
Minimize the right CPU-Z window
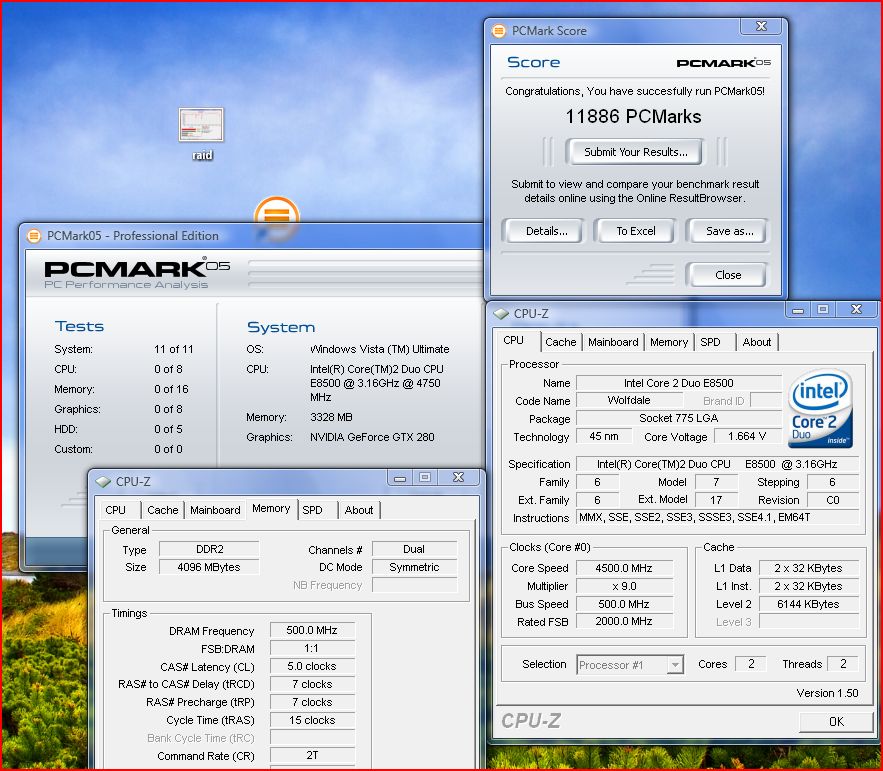[x=797, y=310]
